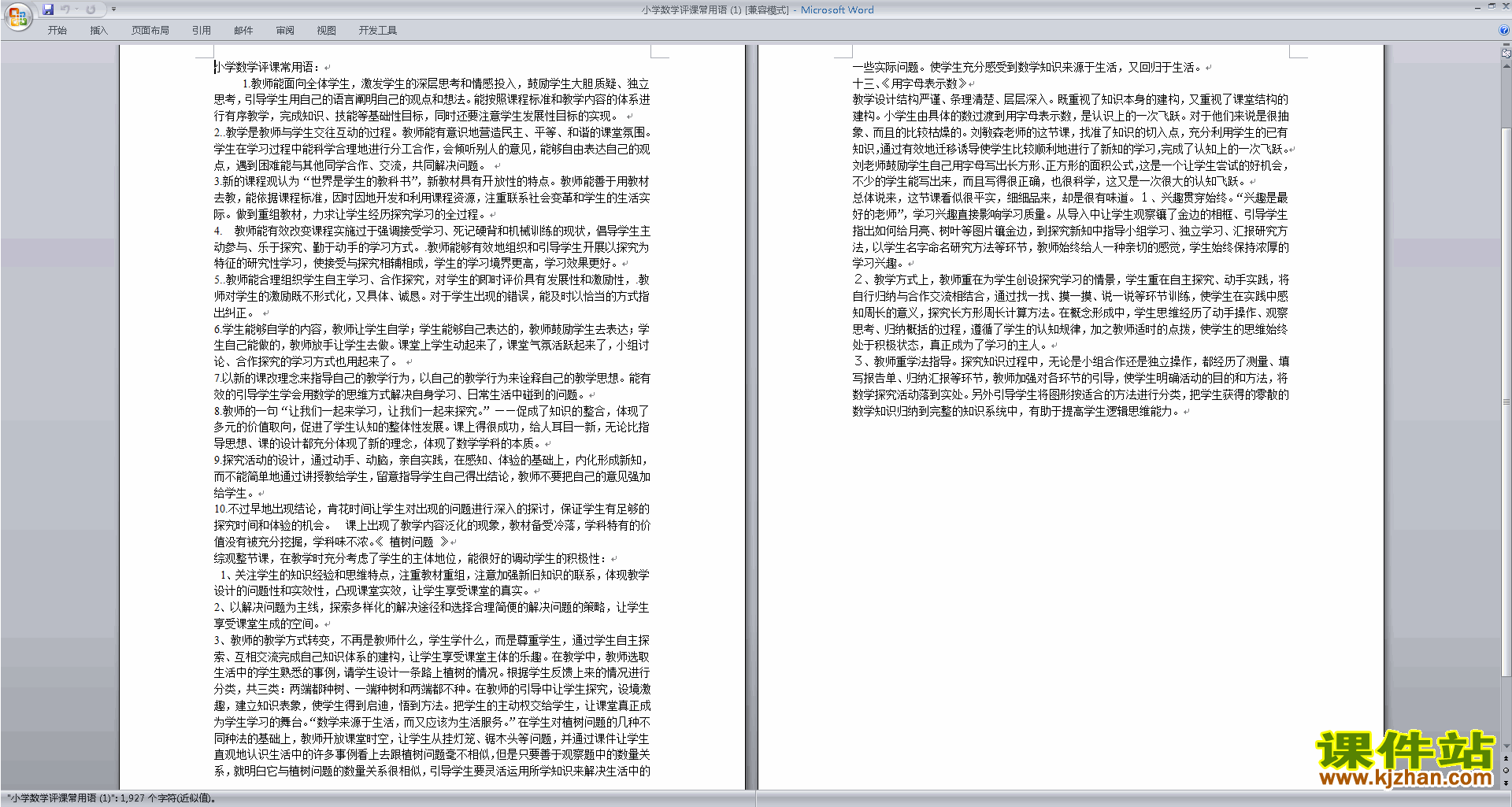Screen dimensions: 1512x807
Task: Open the 开发工具 ribbon tab
Action: [x=378, y=30]
